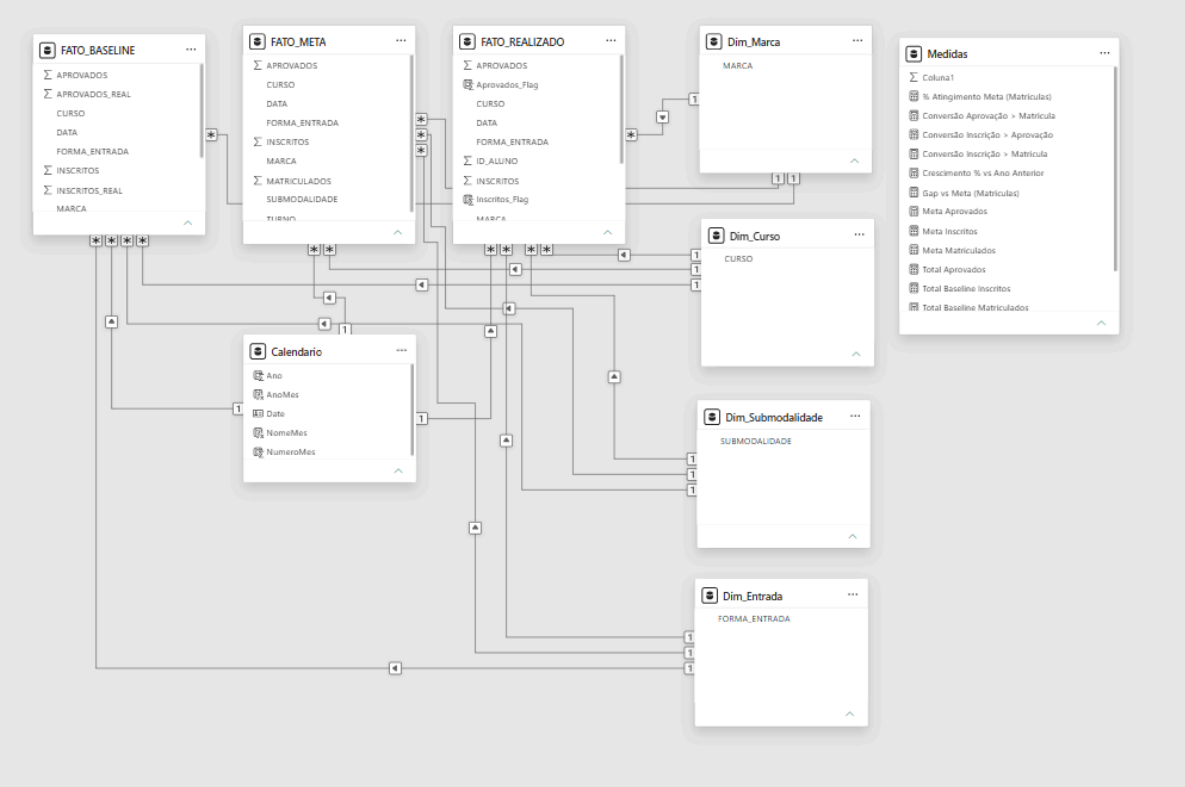This screenshot has width=1185, height=787.
Task: Click the Dim_Curso table icon
Action: (x=716, y=236)
